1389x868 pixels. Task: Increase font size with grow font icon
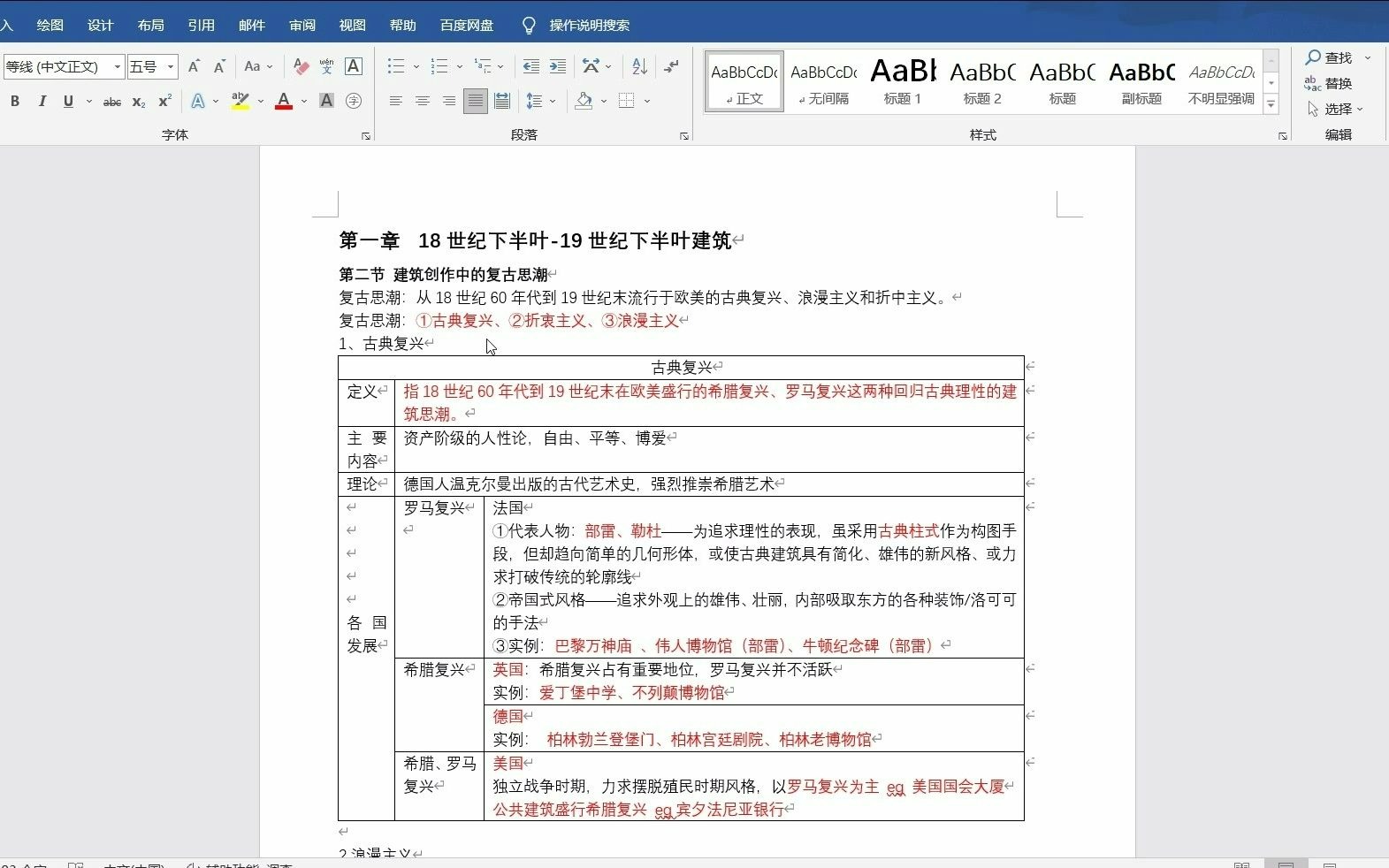pos(195,66)
